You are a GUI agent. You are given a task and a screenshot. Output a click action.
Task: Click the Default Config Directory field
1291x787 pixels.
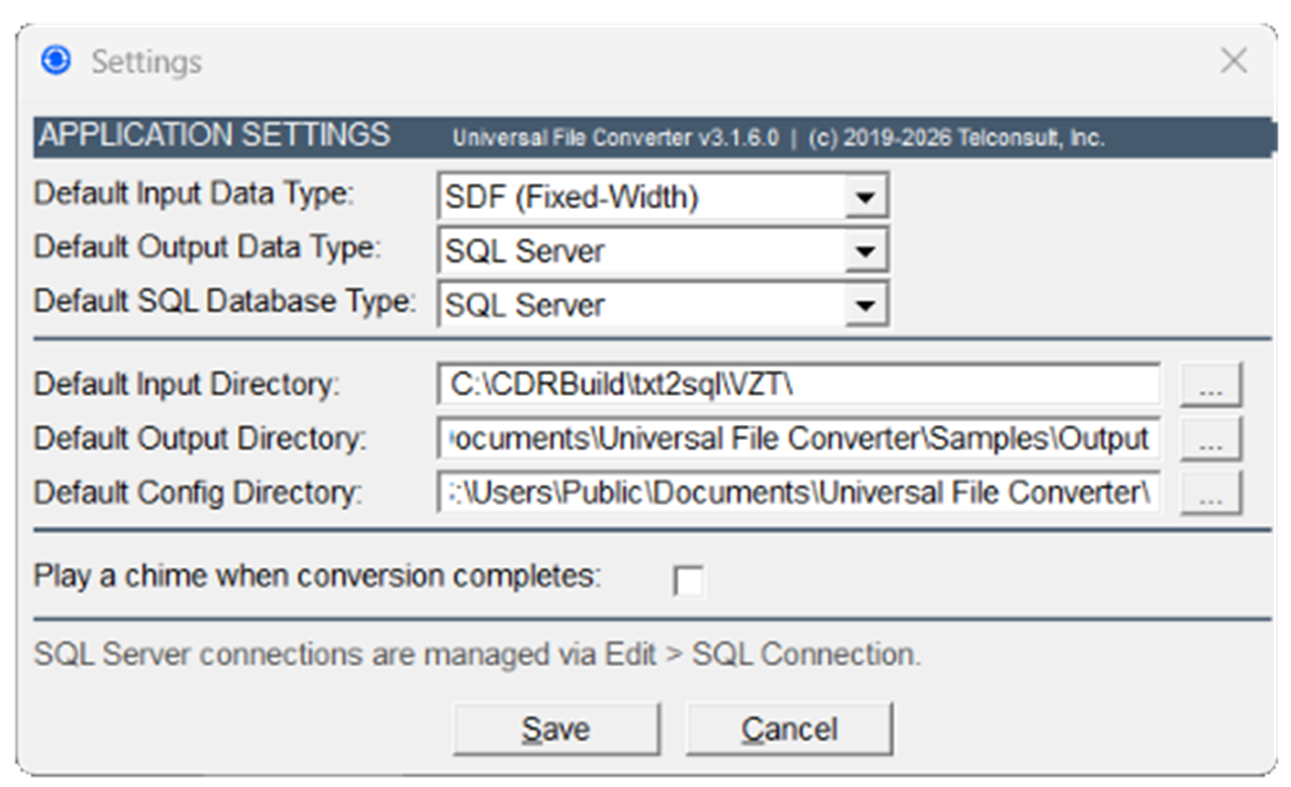(x=799, y=492)
